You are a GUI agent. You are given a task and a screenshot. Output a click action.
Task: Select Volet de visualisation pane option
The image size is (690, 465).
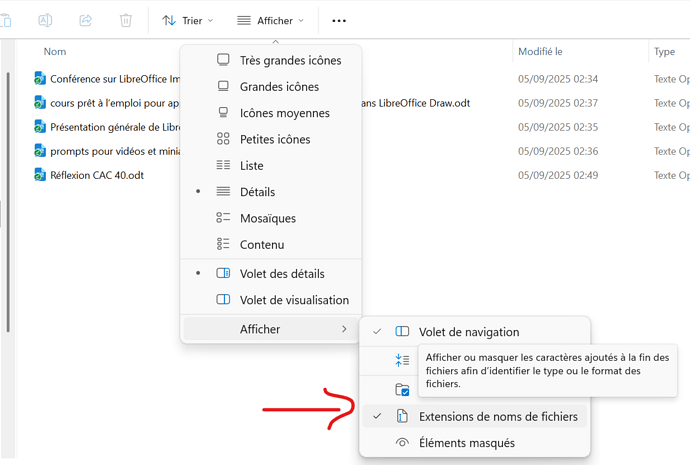pyautogui.click(x=294, y=299)
